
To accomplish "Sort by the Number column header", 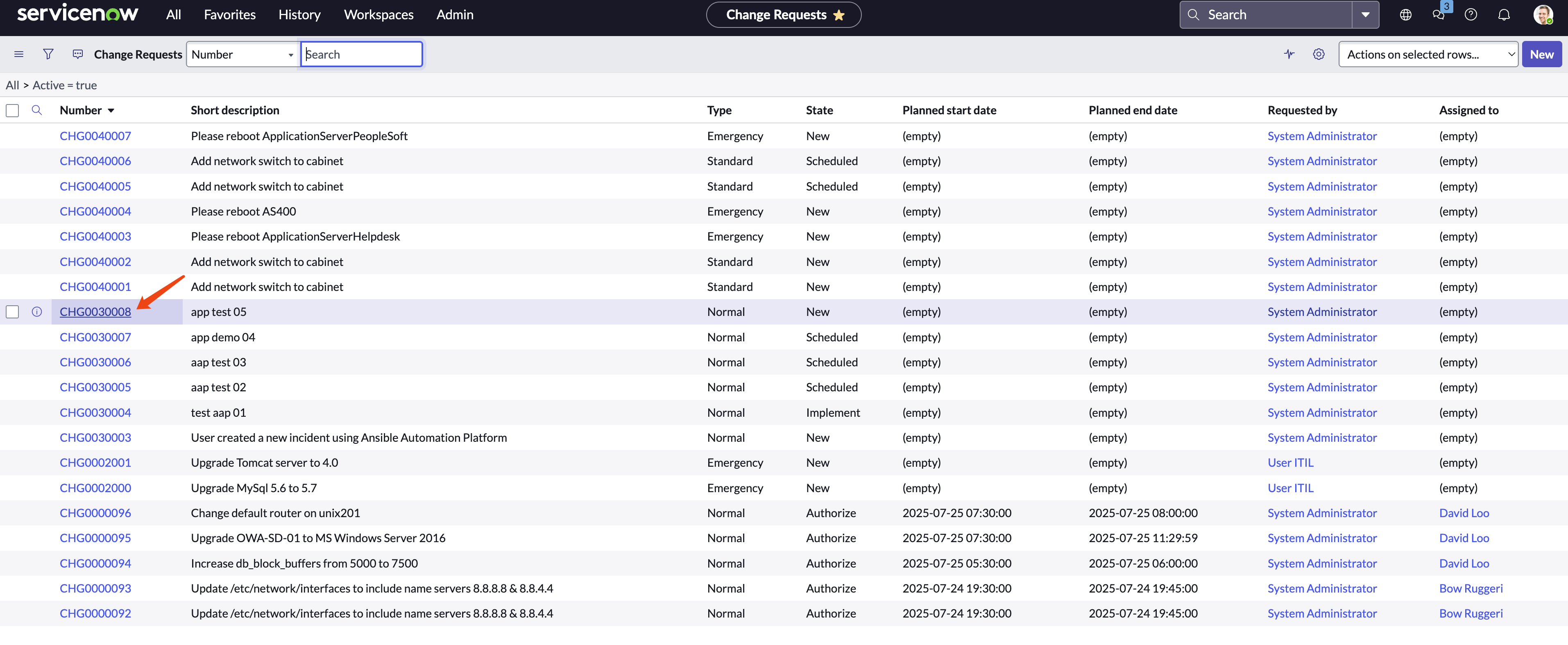I will tap(80, 110).
